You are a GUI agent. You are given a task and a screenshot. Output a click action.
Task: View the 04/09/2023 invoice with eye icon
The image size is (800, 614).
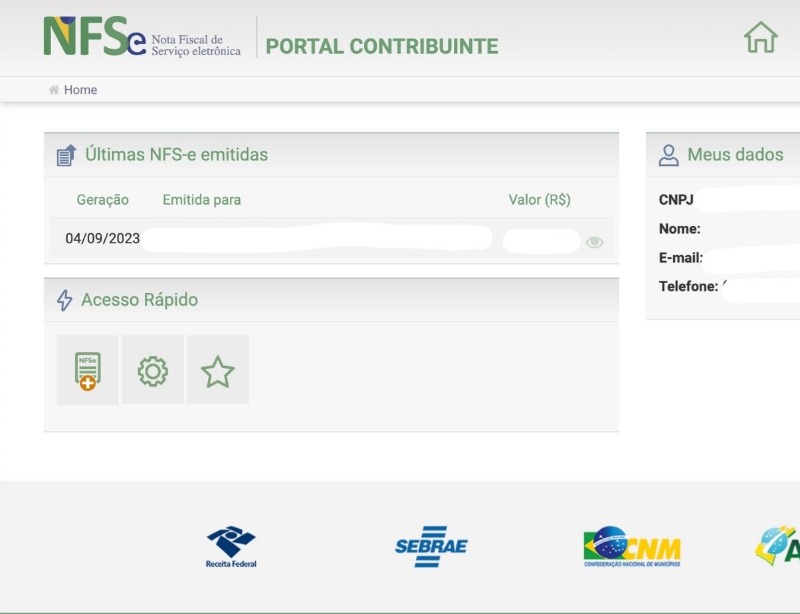click(595, 242)
